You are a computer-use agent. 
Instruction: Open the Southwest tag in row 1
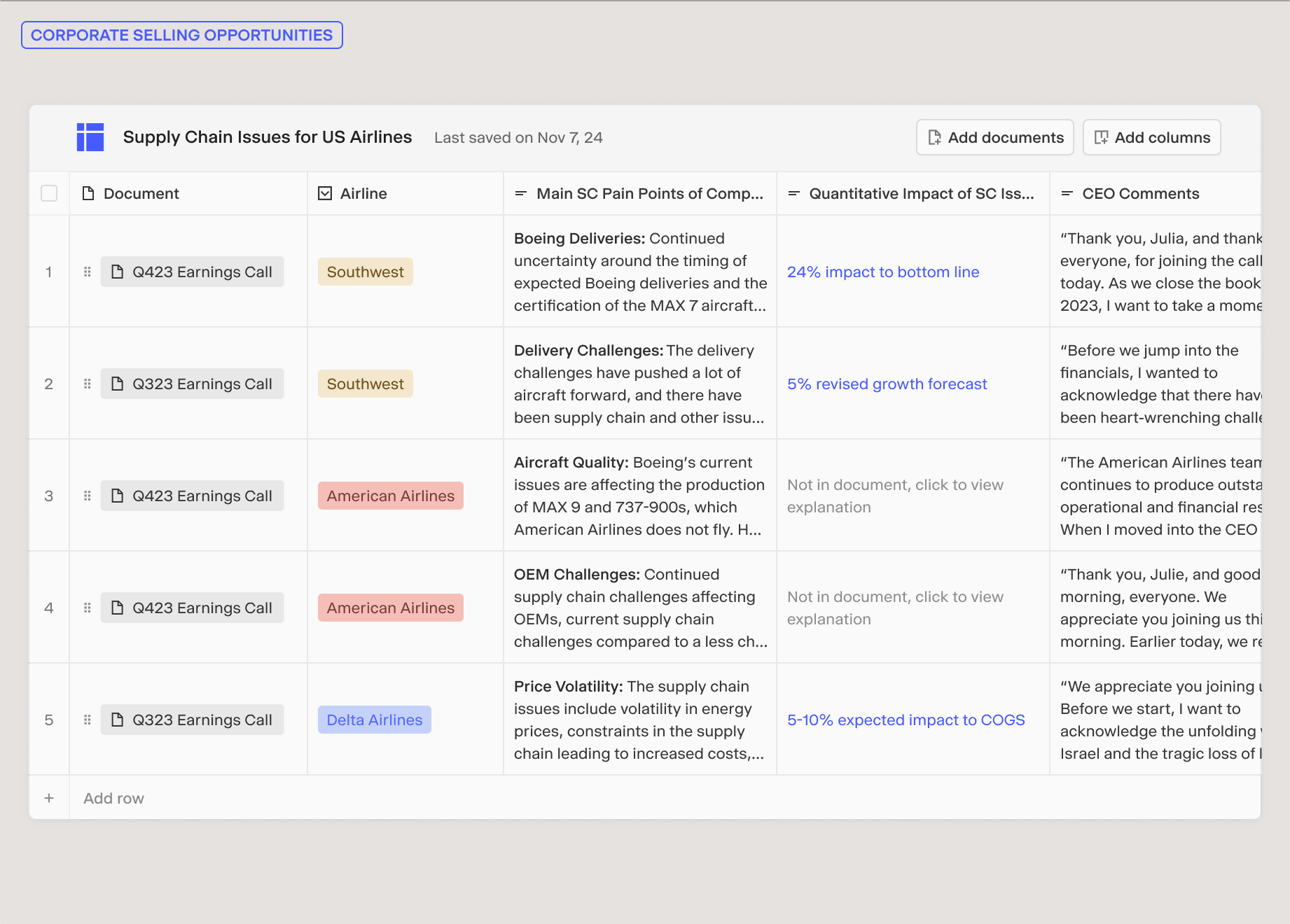pyautogui.click(x=365, y=272)
